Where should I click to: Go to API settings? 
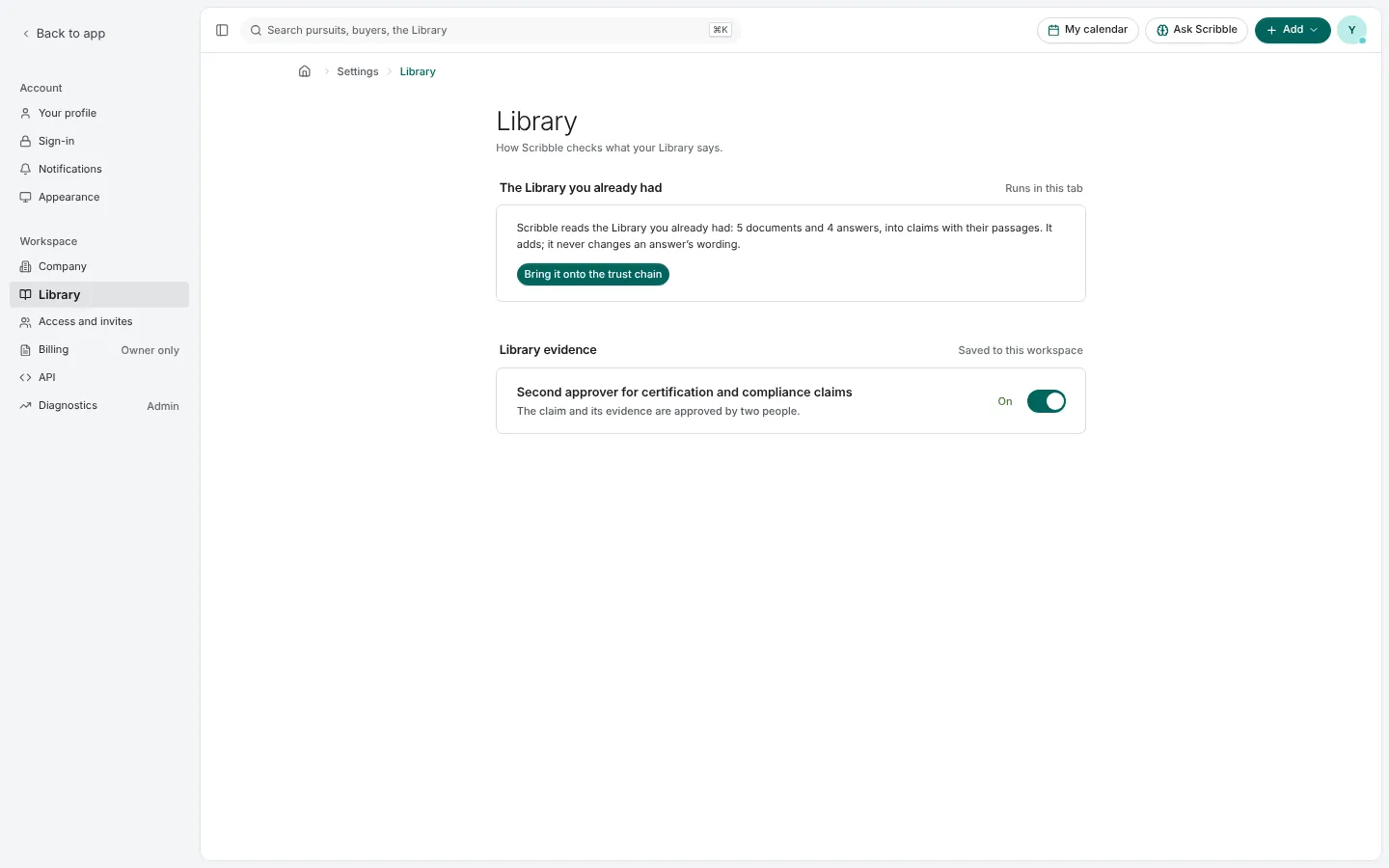99,378
